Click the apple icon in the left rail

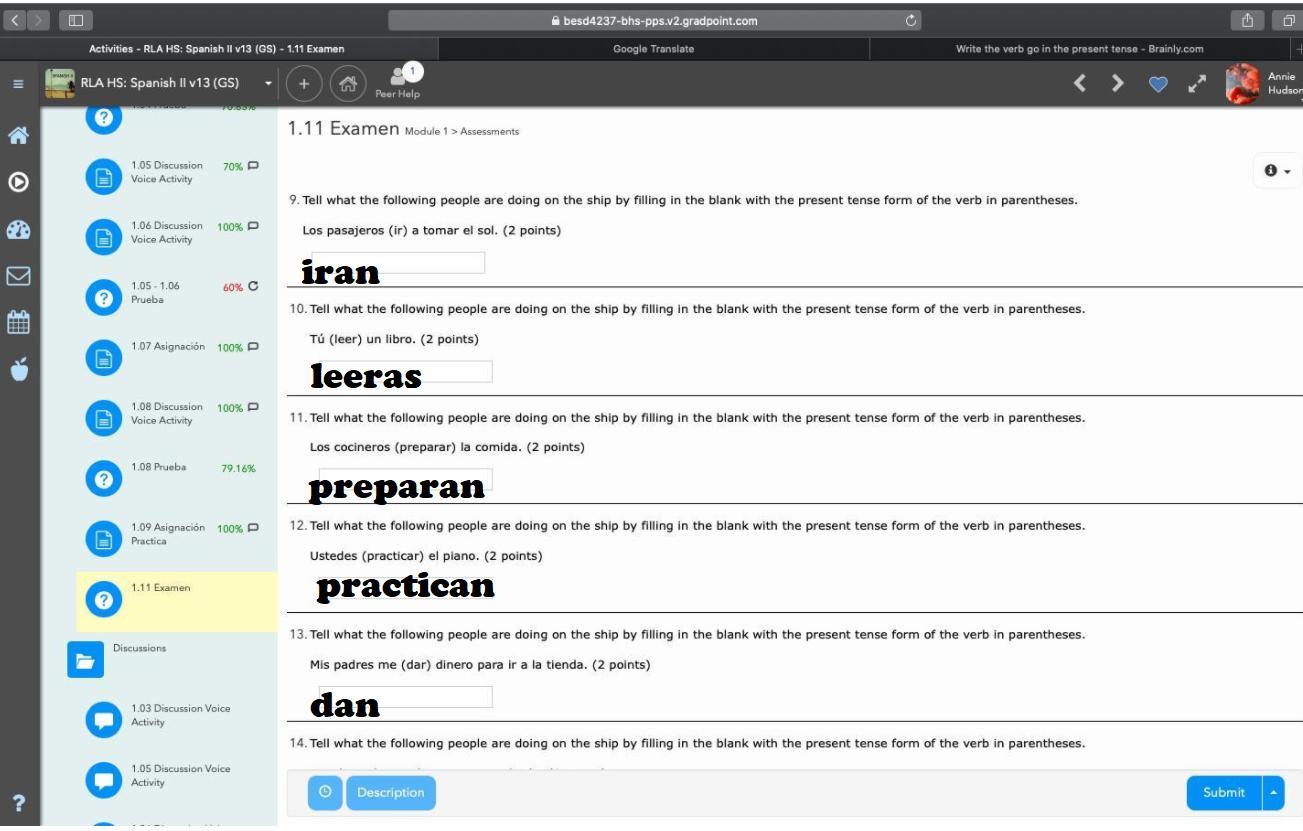pos(19,369)
